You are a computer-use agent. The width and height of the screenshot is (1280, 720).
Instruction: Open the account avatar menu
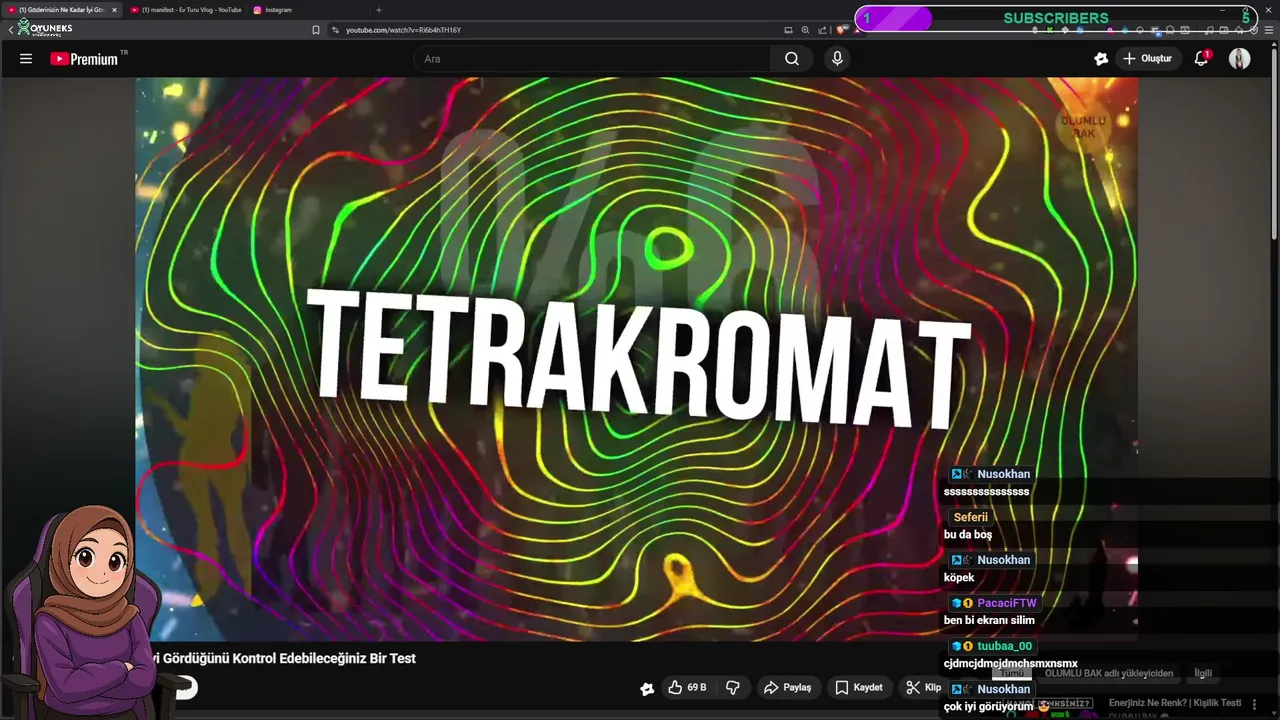coord(1240,59)
